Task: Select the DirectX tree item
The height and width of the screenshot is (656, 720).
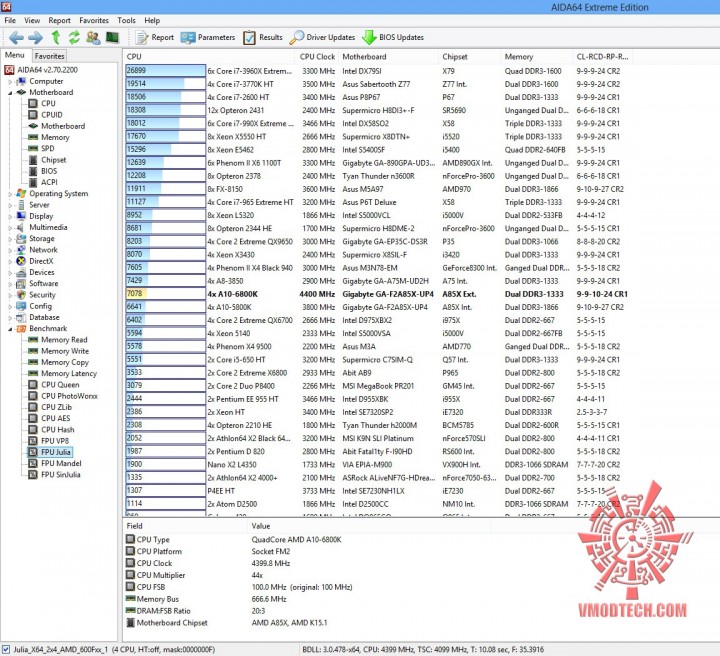Action: click(x=35, y=261)
